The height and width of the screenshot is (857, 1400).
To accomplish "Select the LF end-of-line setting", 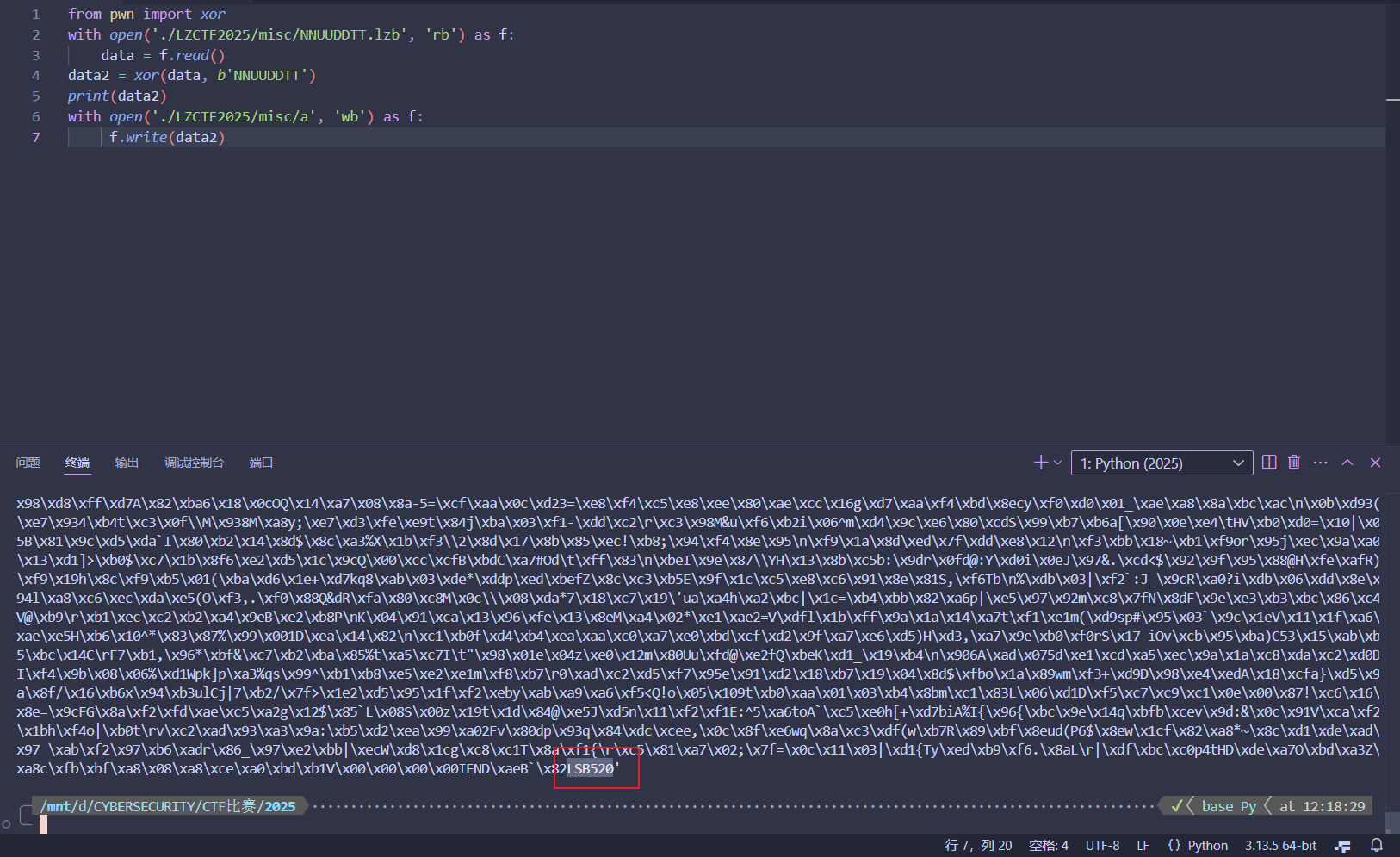I will (x=1143, y=846).
